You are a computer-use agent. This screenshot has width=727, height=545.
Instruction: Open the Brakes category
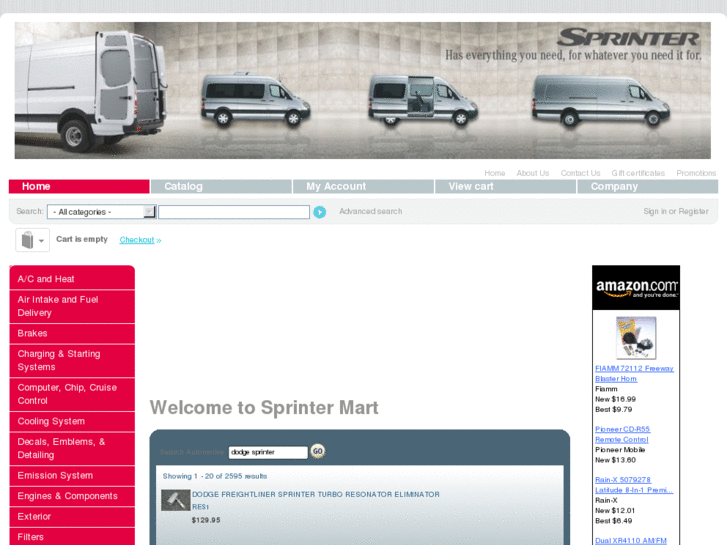click(x=72, y=333)
